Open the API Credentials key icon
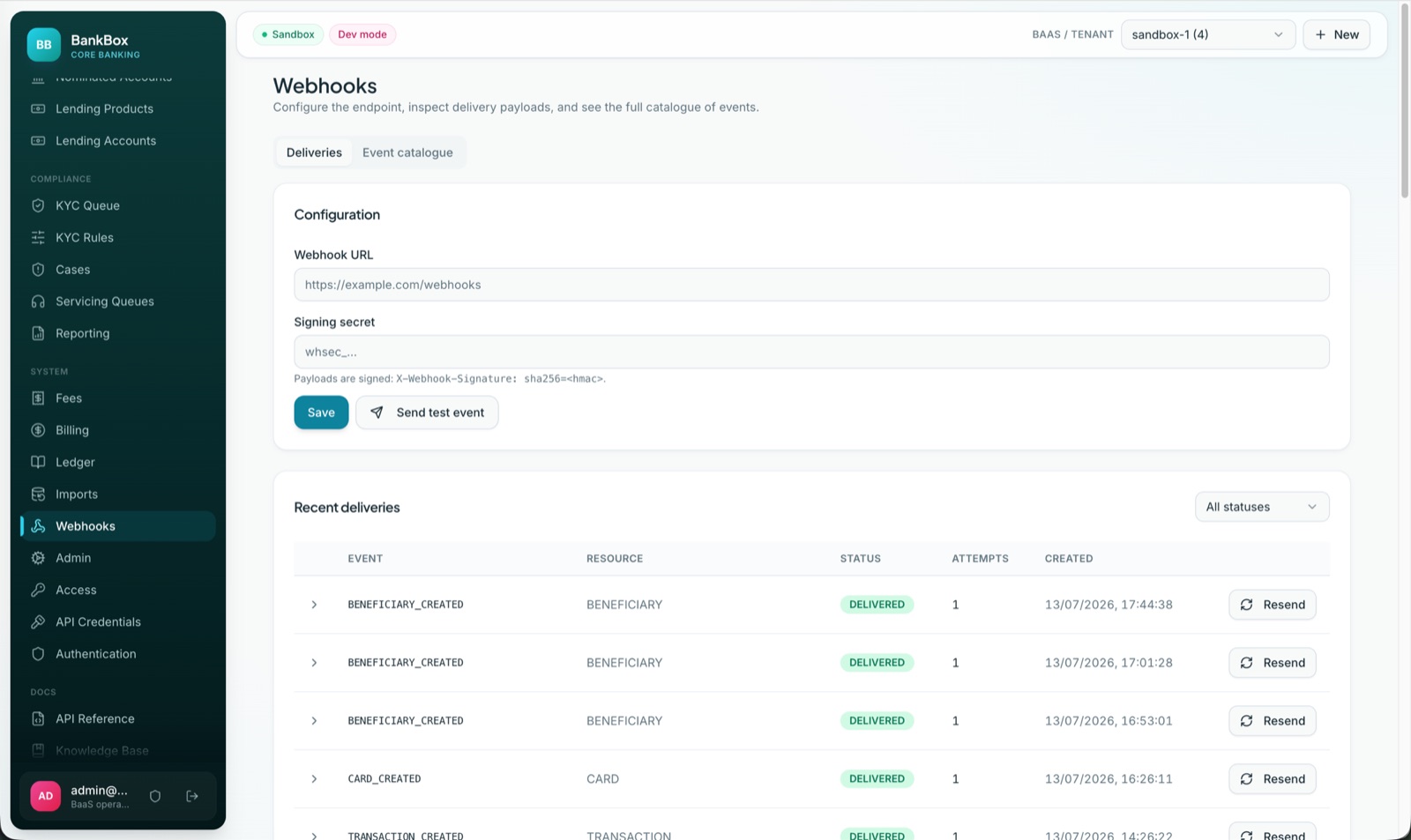The image size is (1411, 840). tap(38, 622)
